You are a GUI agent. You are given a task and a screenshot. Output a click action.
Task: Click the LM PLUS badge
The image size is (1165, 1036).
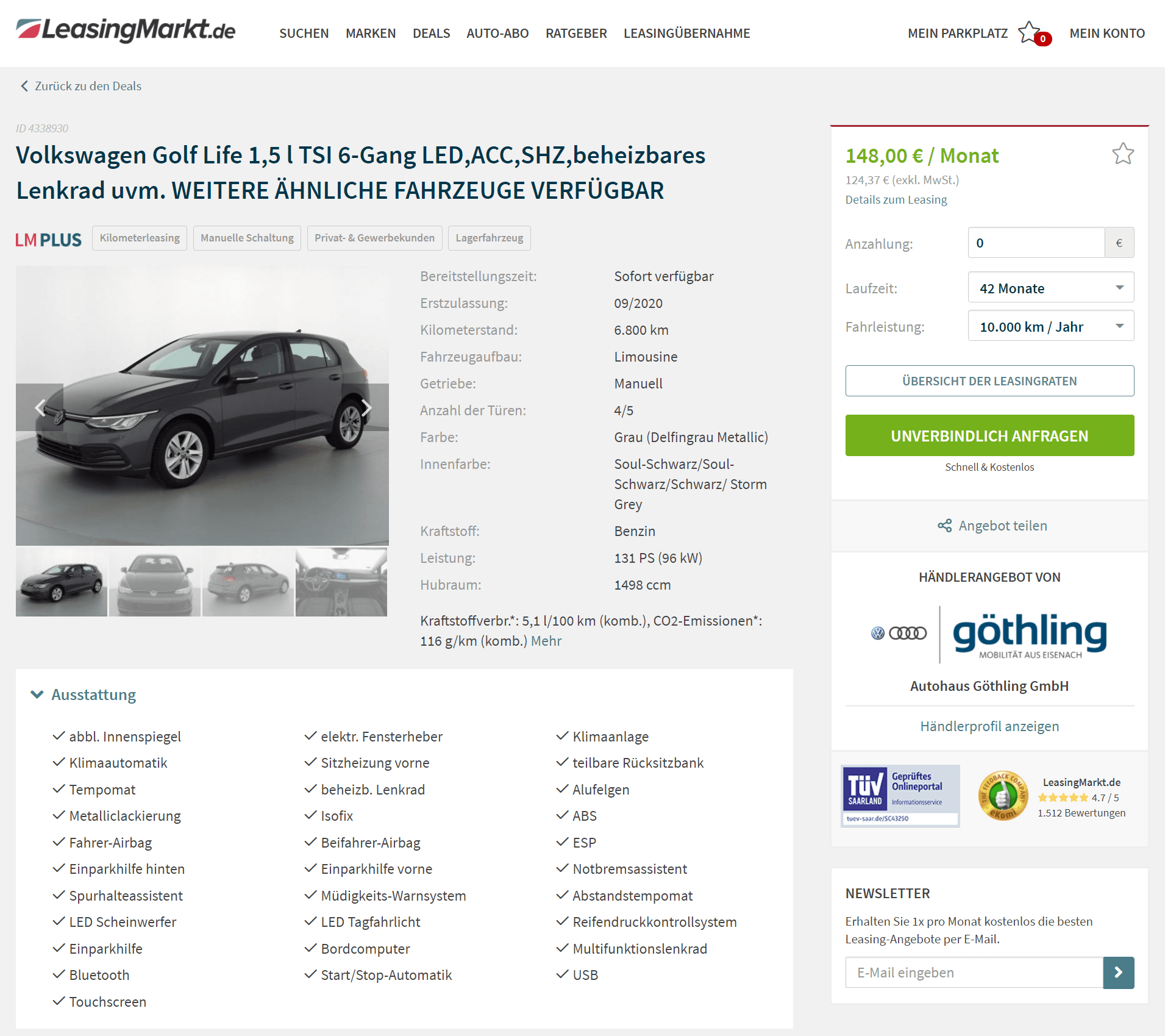[x=48, y=240]
